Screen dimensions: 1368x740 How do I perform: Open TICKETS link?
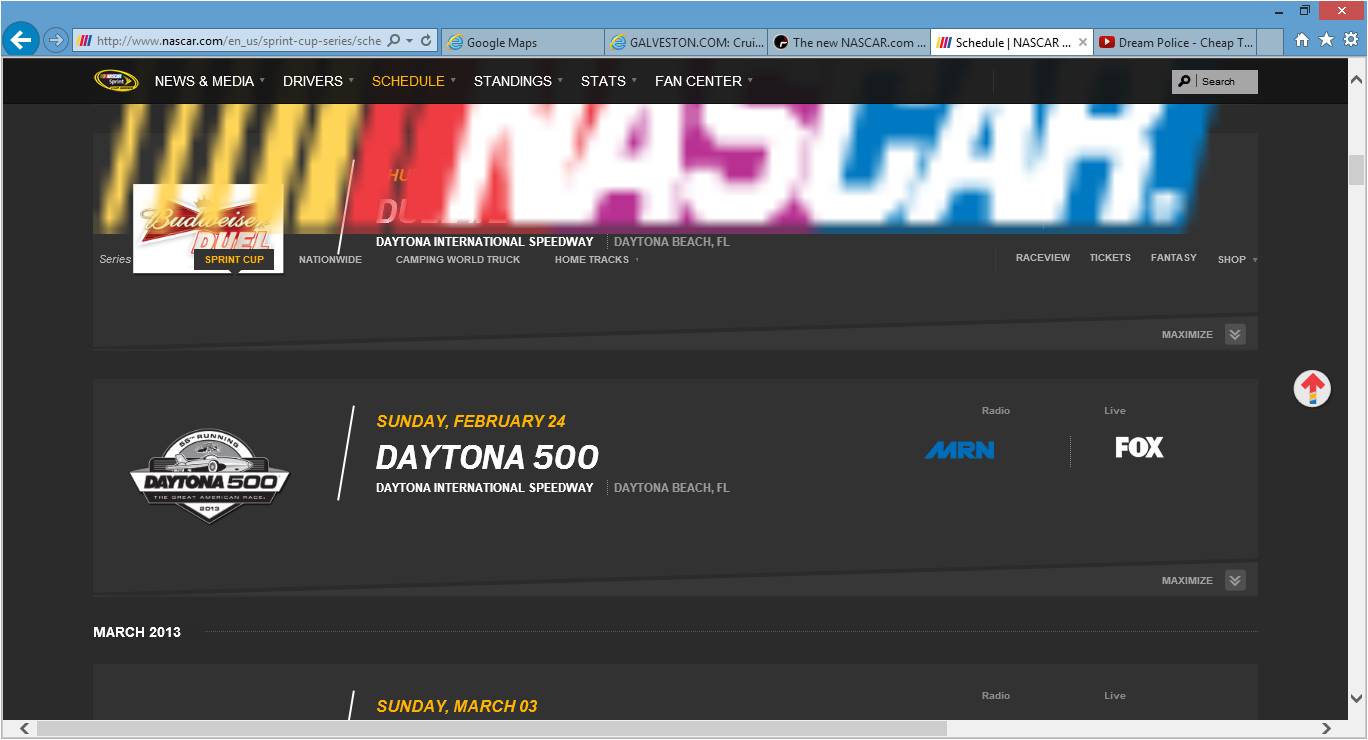coord(1110,258)
